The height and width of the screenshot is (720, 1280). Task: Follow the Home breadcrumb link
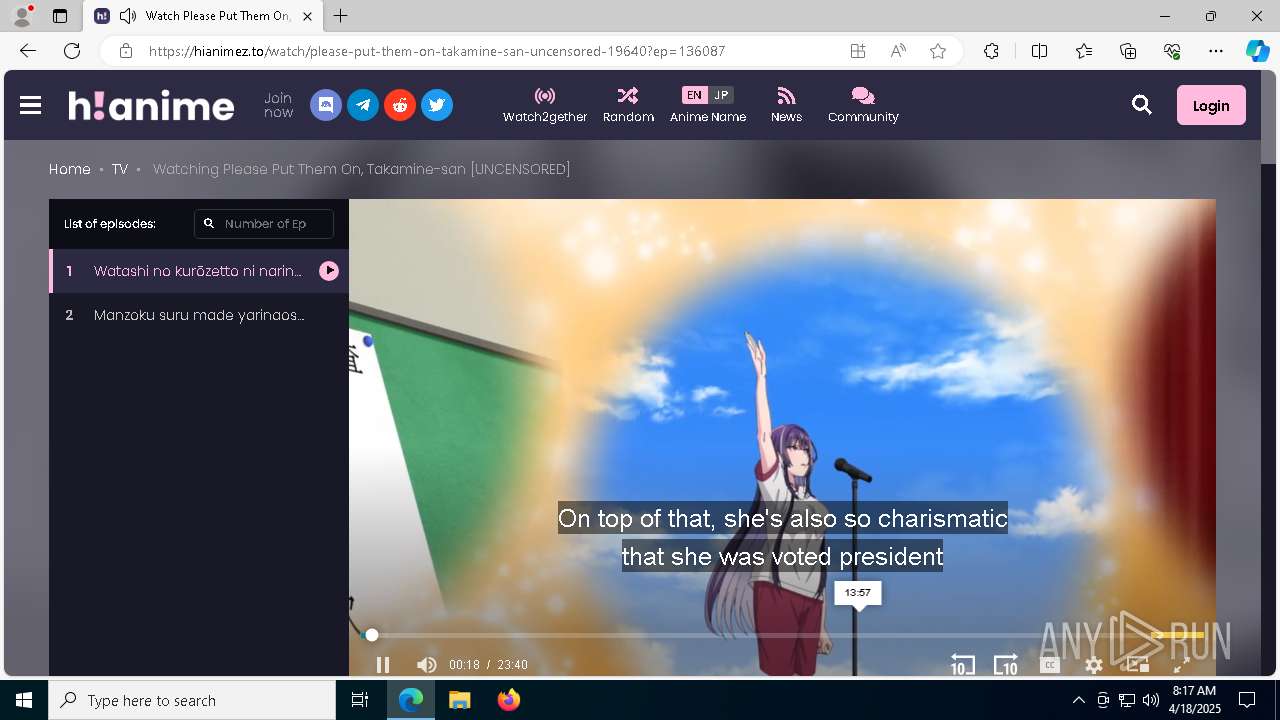(70, 169)
